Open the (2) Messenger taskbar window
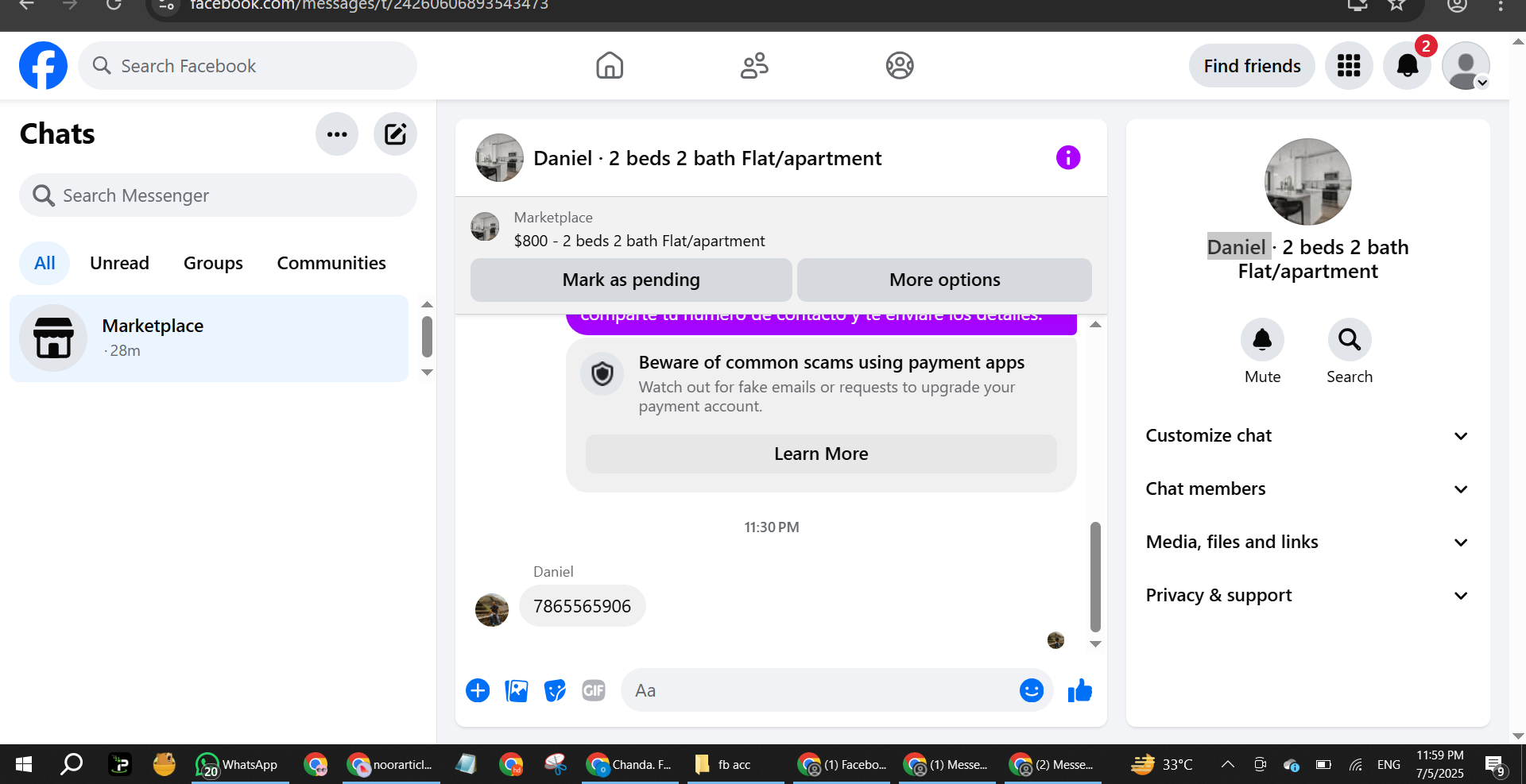Image resolution: width=1526 pixels, height=784 pixels. [x=1052, y=764]
